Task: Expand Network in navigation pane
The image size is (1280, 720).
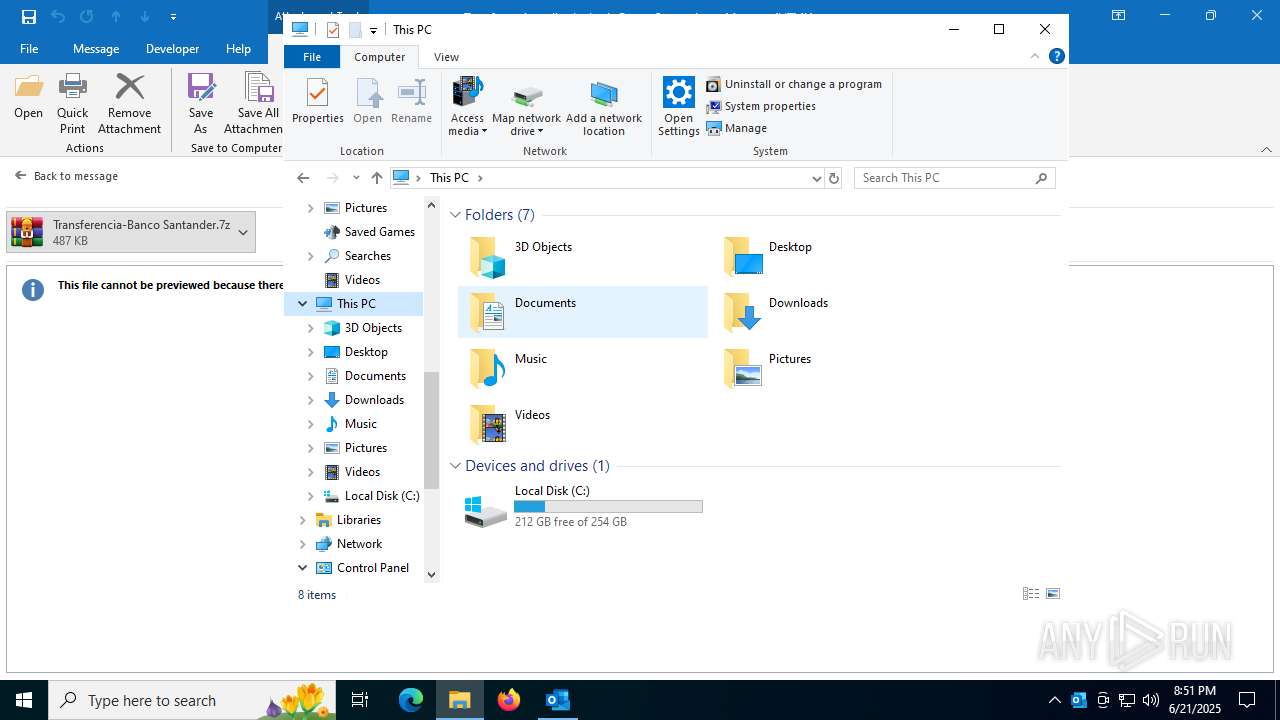Action: point(302,544)
